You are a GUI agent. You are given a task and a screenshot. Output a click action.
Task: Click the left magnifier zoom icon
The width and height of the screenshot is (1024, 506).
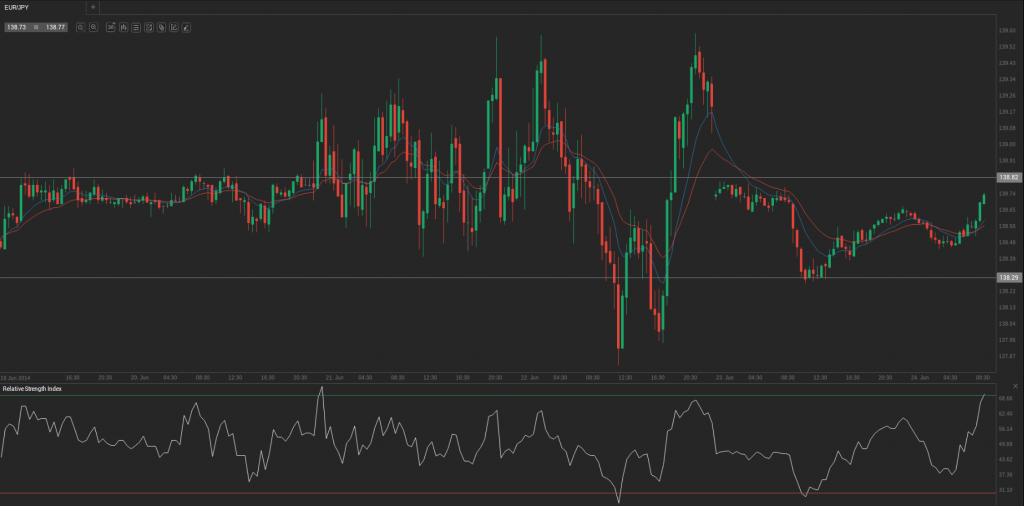[80, 27]
